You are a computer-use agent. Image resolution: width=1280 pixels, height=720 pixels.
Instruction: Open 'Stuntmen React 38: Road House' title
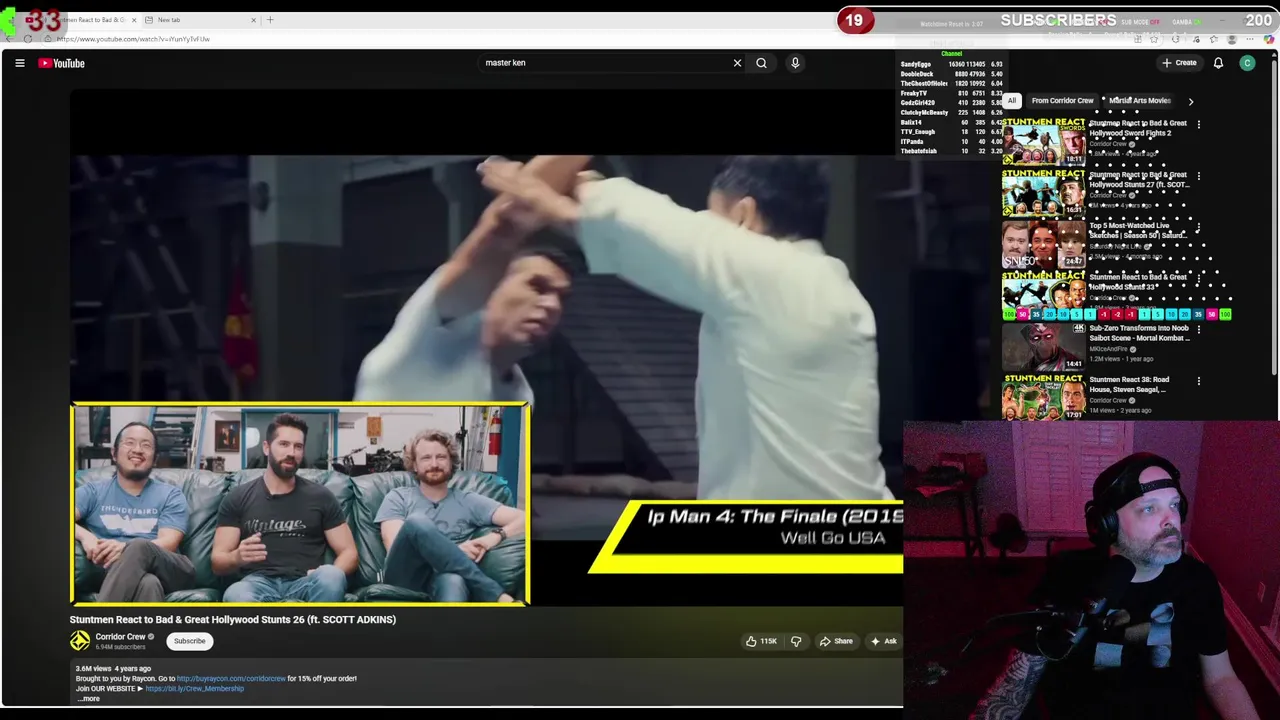point(1130,384)
